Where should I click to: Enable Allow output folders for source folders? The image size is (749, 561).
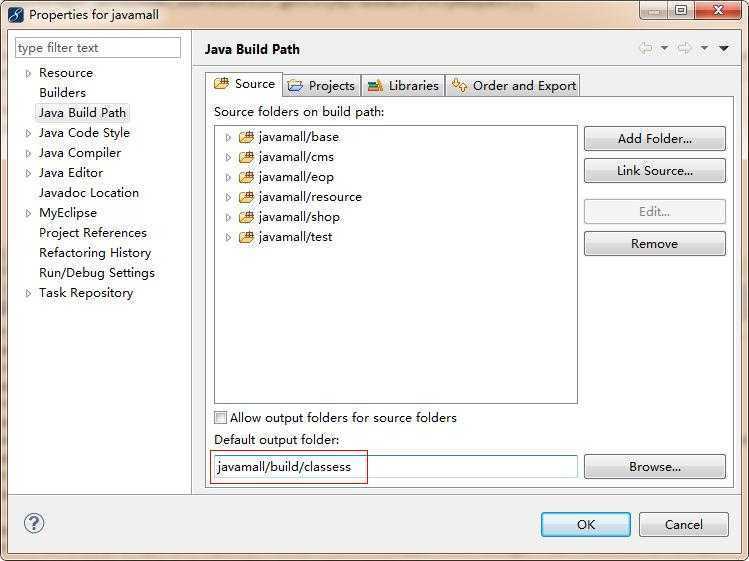point(220,418)
